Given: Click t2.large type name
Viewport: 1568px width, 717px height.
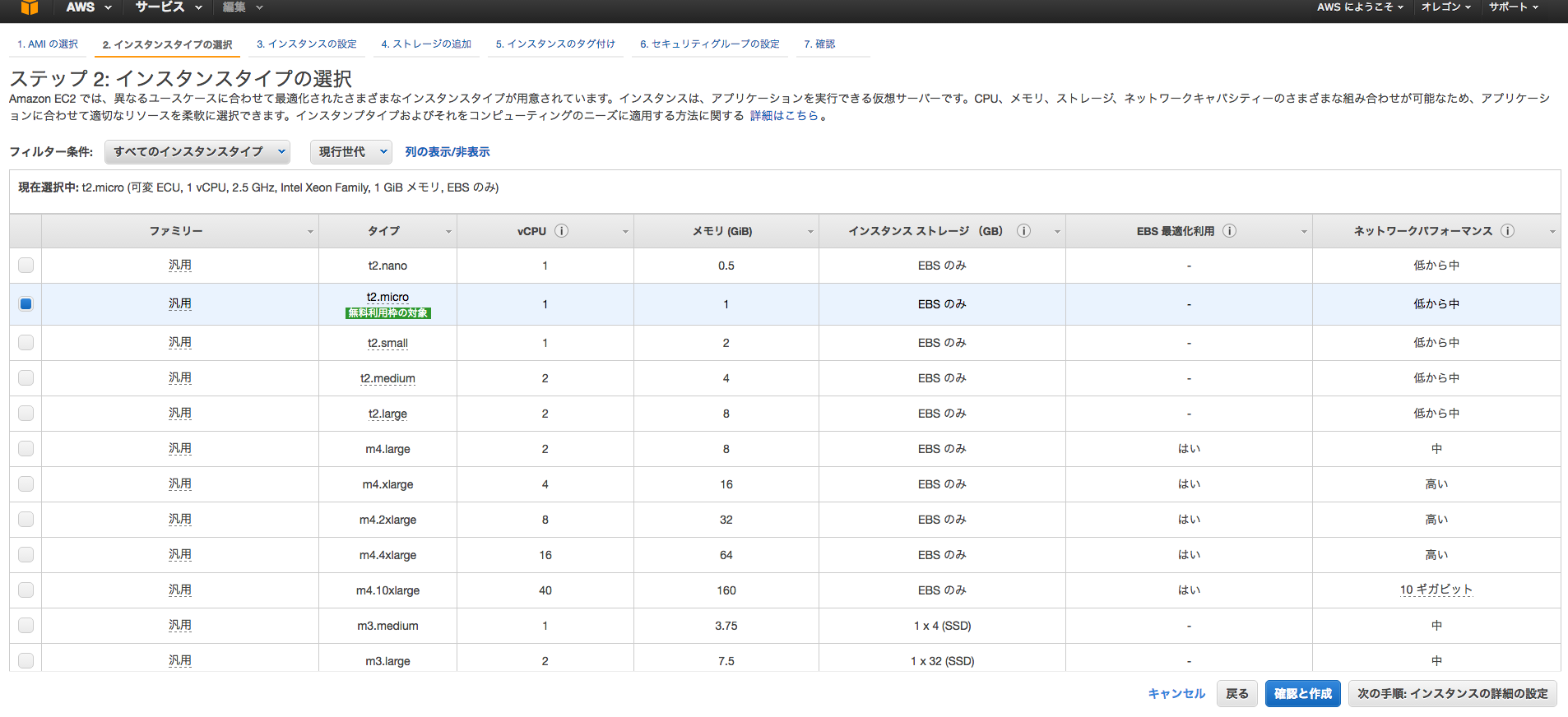Looking at the screenshot, I should coord(387,414).
